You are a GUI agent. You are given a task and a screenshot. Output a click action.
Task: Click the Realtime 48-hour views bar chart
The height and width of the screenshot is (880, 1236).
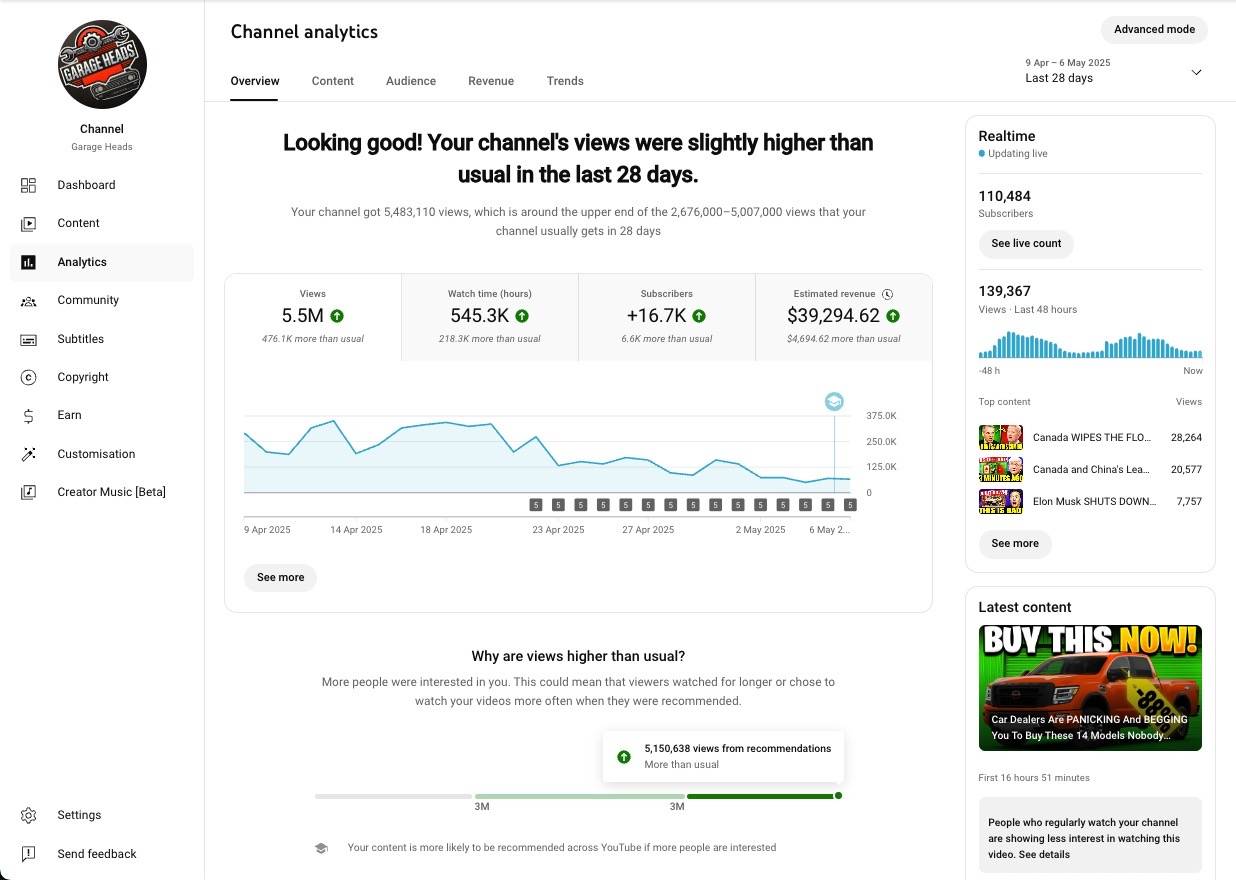pos(1090,346)
